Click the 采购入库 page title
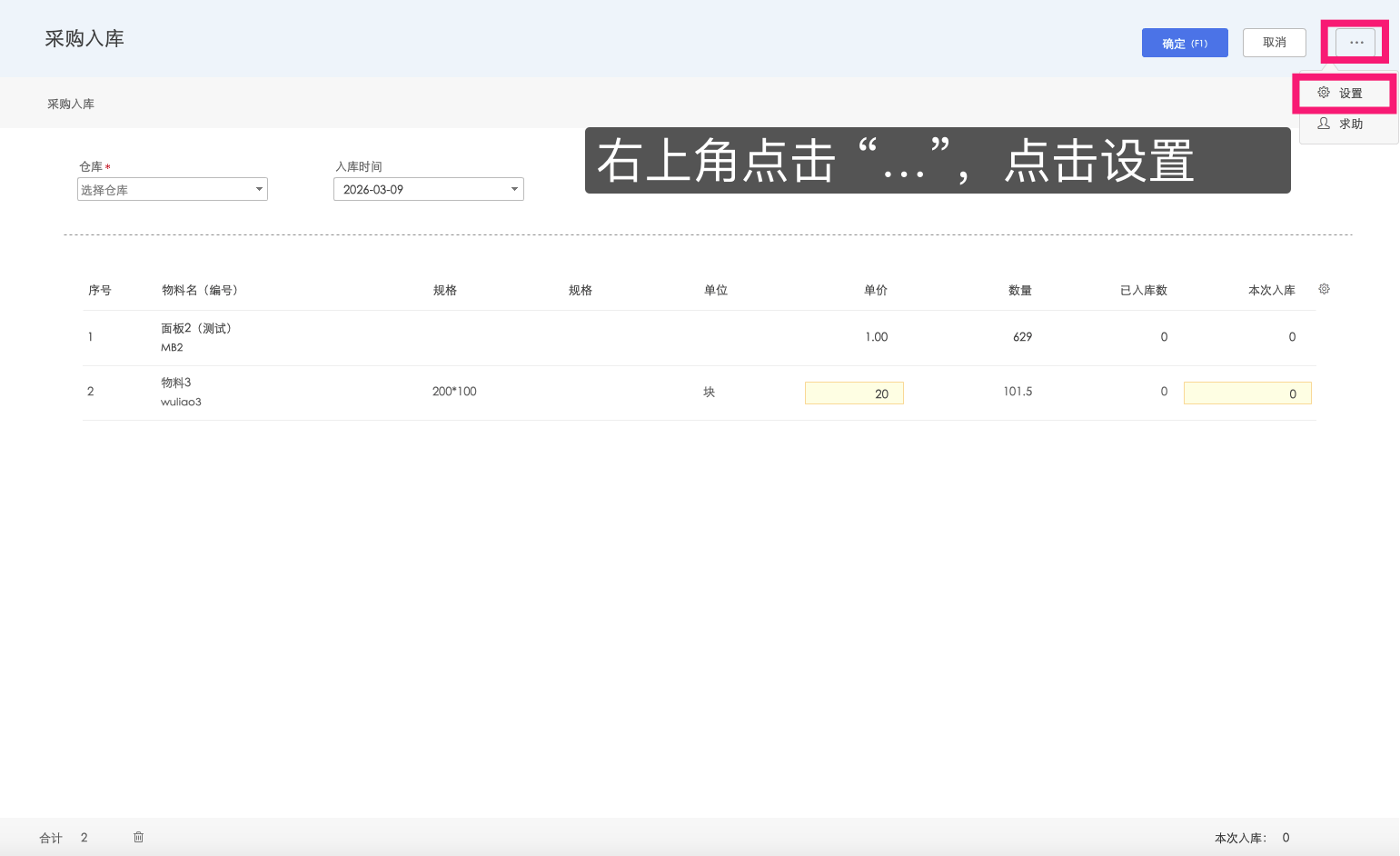This screenshot has width=1400, height=856. 84,38
